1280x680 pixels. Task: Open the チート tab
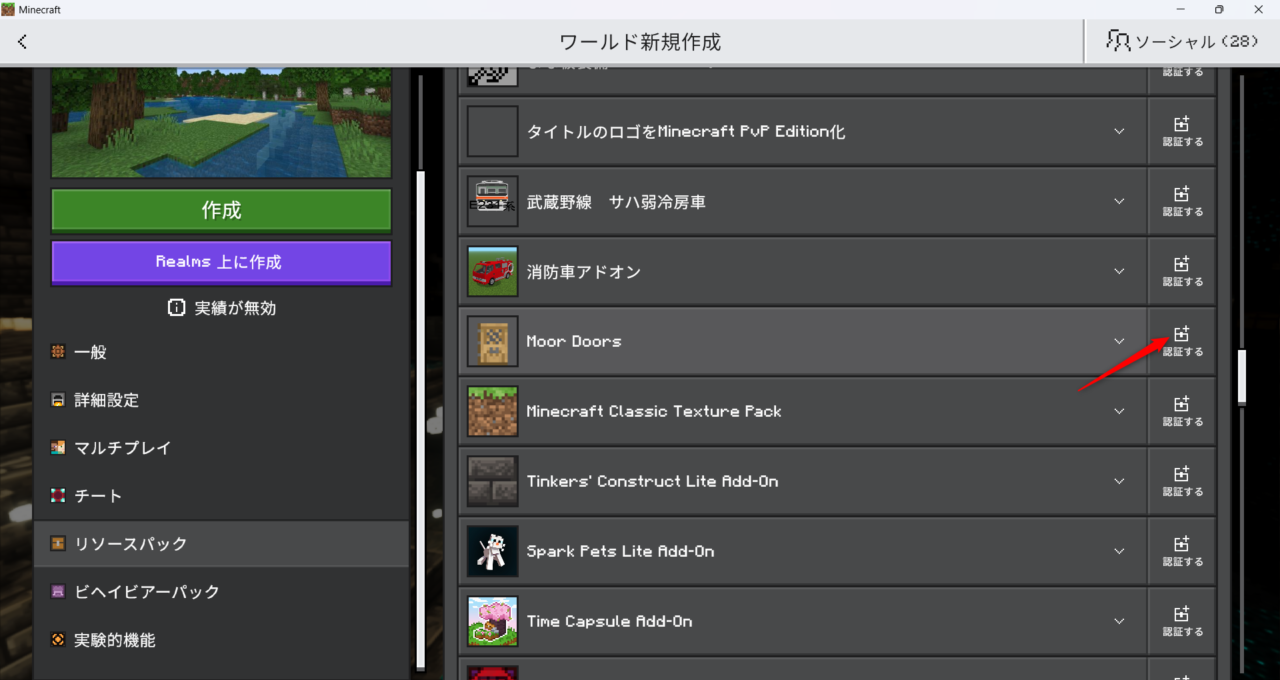(221, 496)
